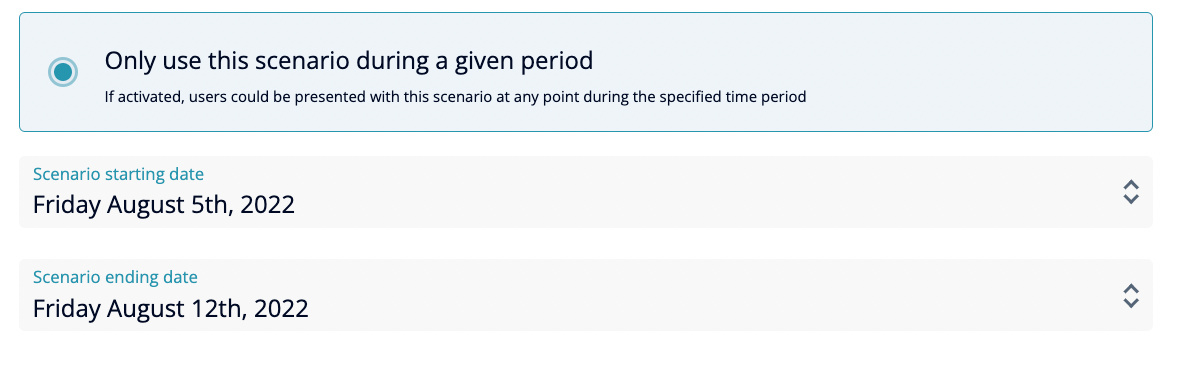Click the down chevron on the ending date field
The height and width of the screenshot is (380, 1186).
tap(1131, 302)
